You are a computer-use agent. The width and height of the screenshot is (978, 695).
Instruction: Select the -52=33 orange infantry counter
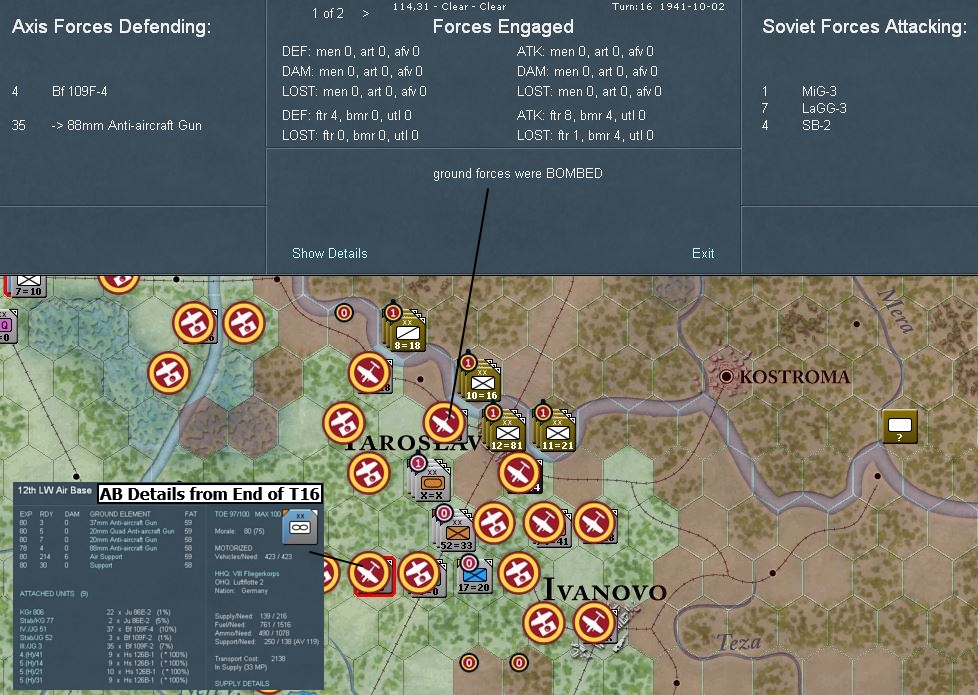[x=455, y=530]
